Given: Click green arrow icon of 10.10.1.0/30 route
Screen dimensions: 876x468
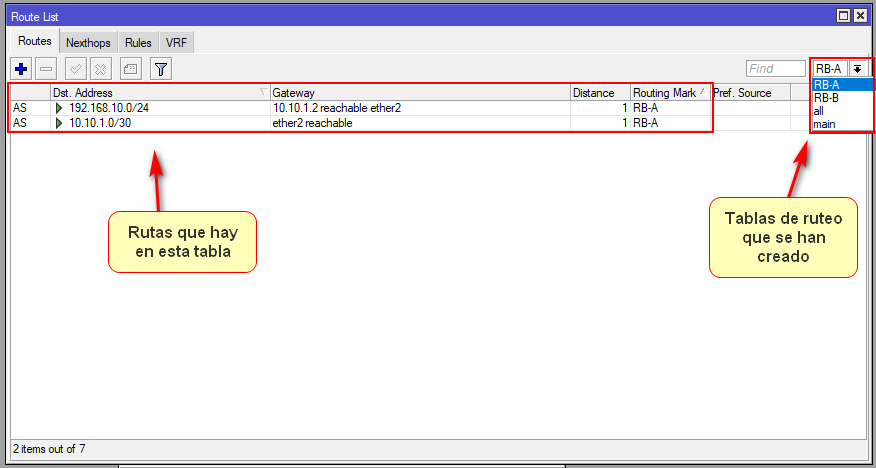Looking at the screenshot, I should point(59,123).
